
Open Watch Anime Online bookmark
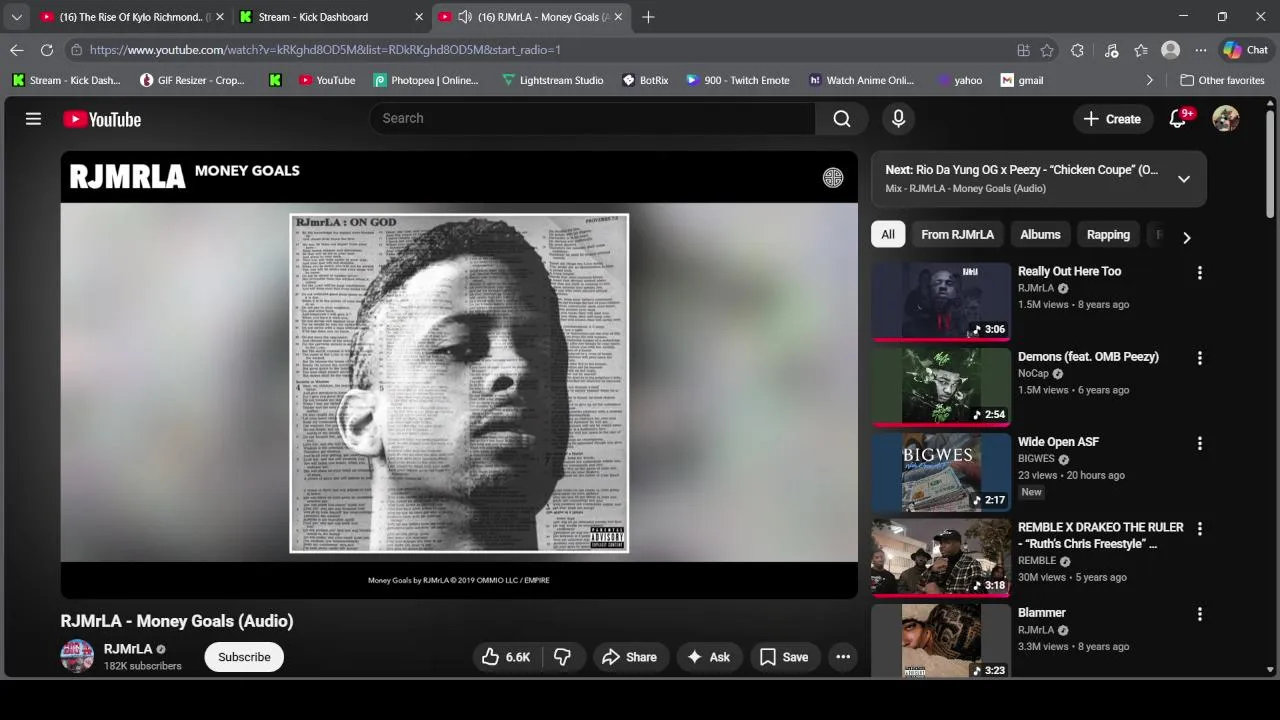[x=861, y=80]
